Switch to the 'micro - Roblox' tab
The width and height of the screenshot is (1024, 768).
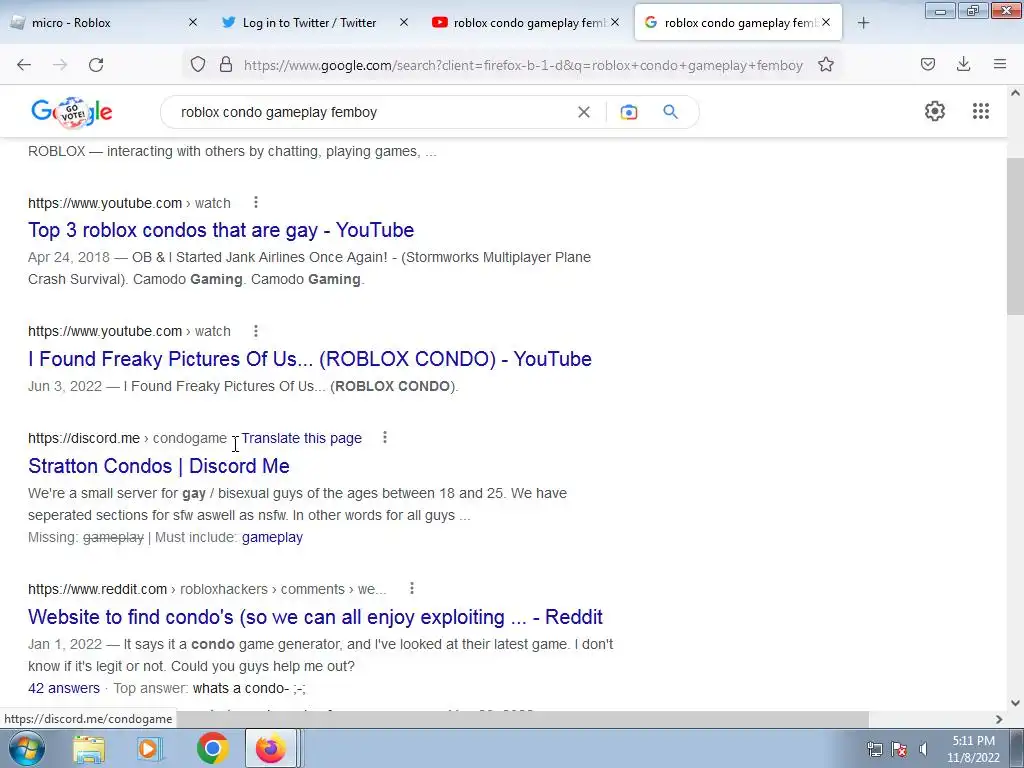tap(104, 23)
